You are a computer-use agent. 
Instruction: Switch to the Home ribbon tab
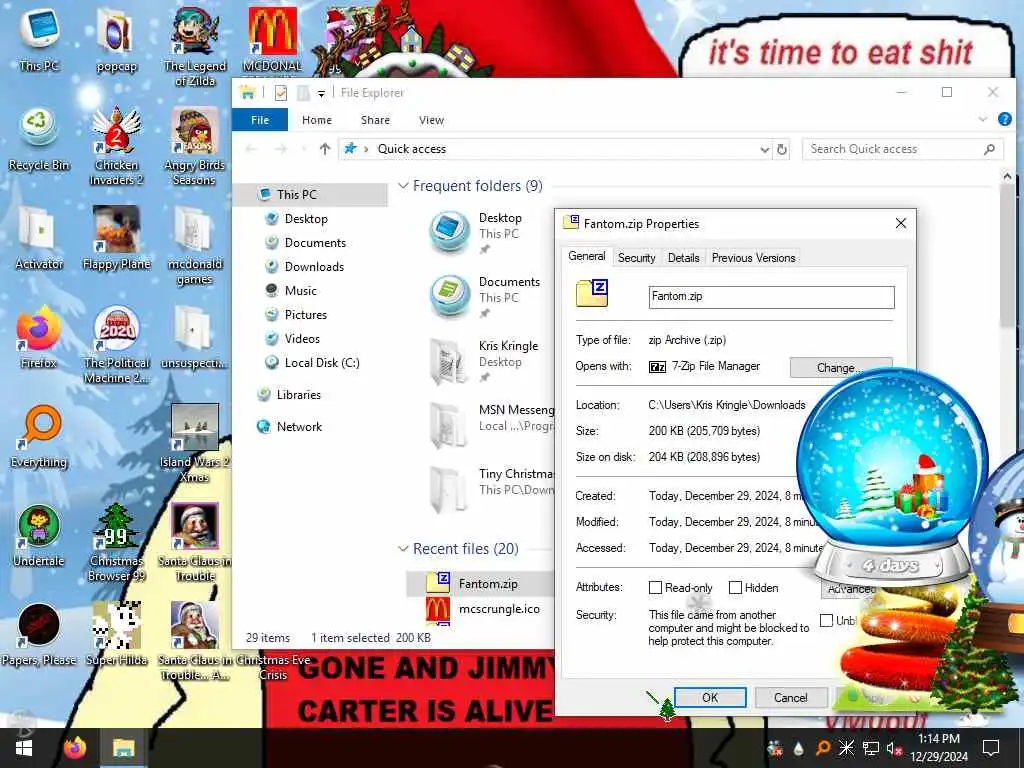pyautogui.click(x=317, y=120)
